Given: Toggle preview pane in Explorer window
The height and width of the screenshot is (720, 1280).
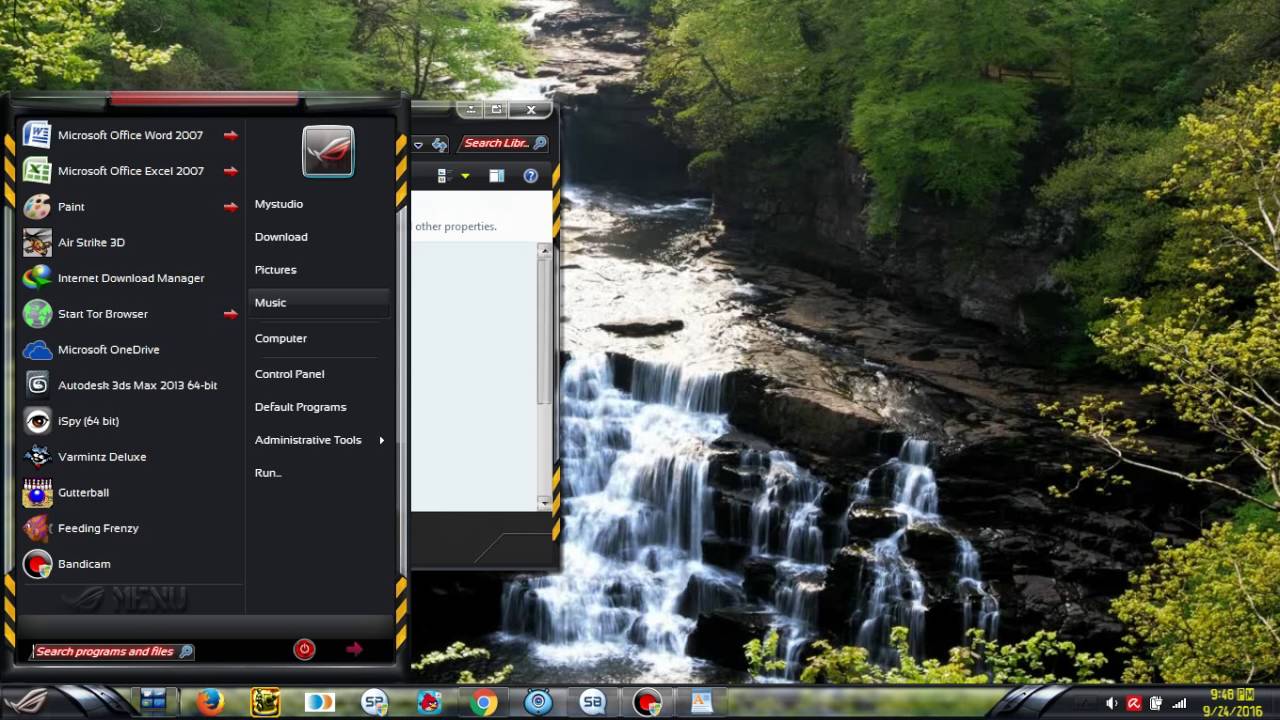Looking at the screenshot, I should 497,176.
